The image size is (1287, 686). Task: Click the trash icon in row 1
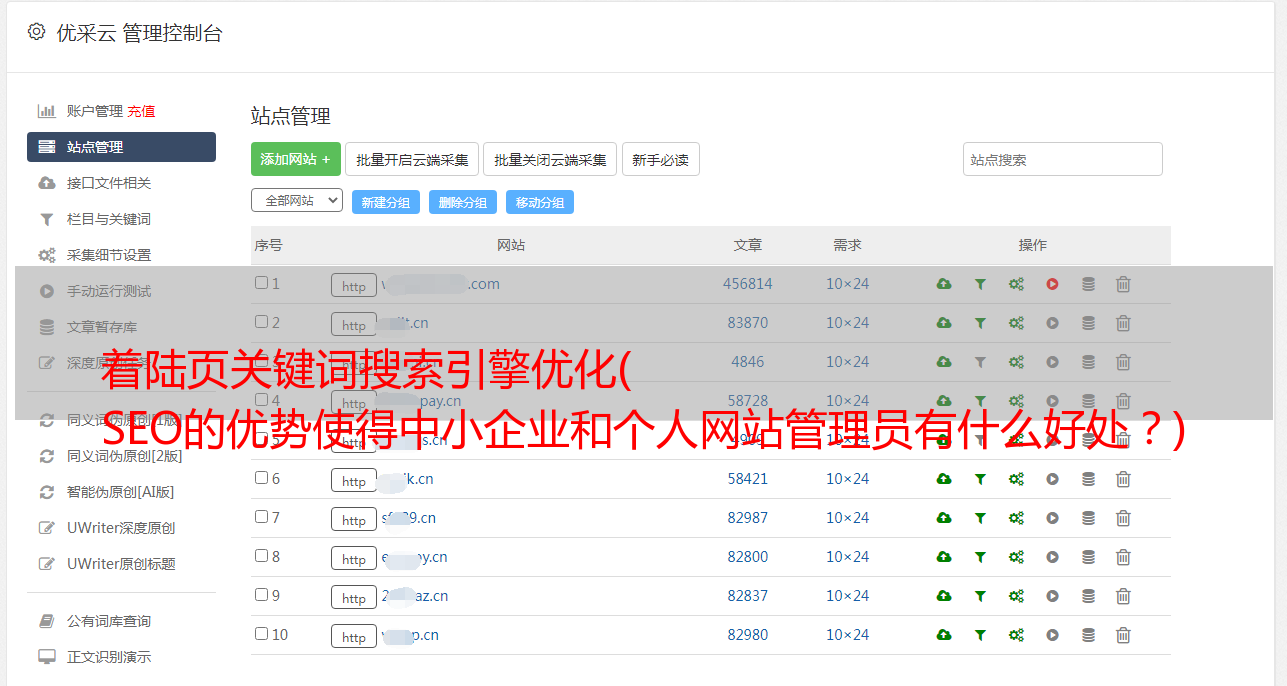pyautogui.click(x=1123, y=284)
